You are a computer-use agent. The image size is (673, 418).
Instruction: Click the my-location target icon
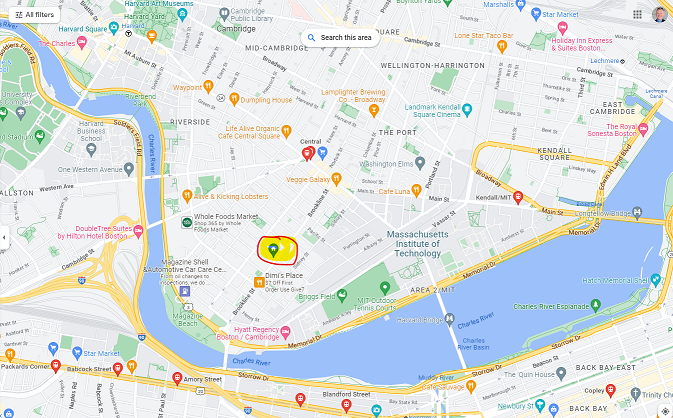click(665, 412)
